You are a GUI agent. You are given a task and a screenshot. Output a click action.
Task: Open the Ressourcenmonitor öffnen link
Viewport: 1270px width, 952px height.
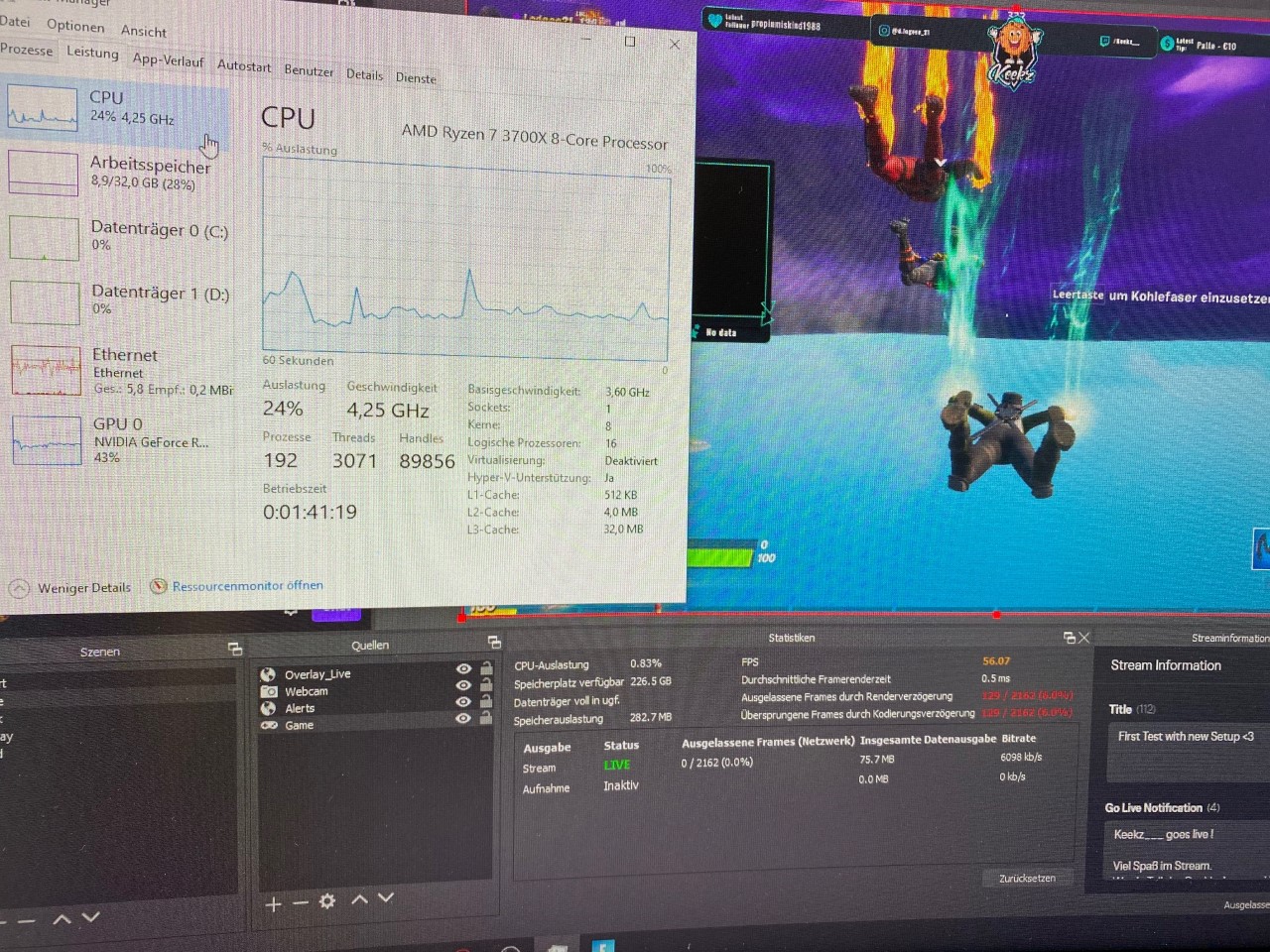247,586
